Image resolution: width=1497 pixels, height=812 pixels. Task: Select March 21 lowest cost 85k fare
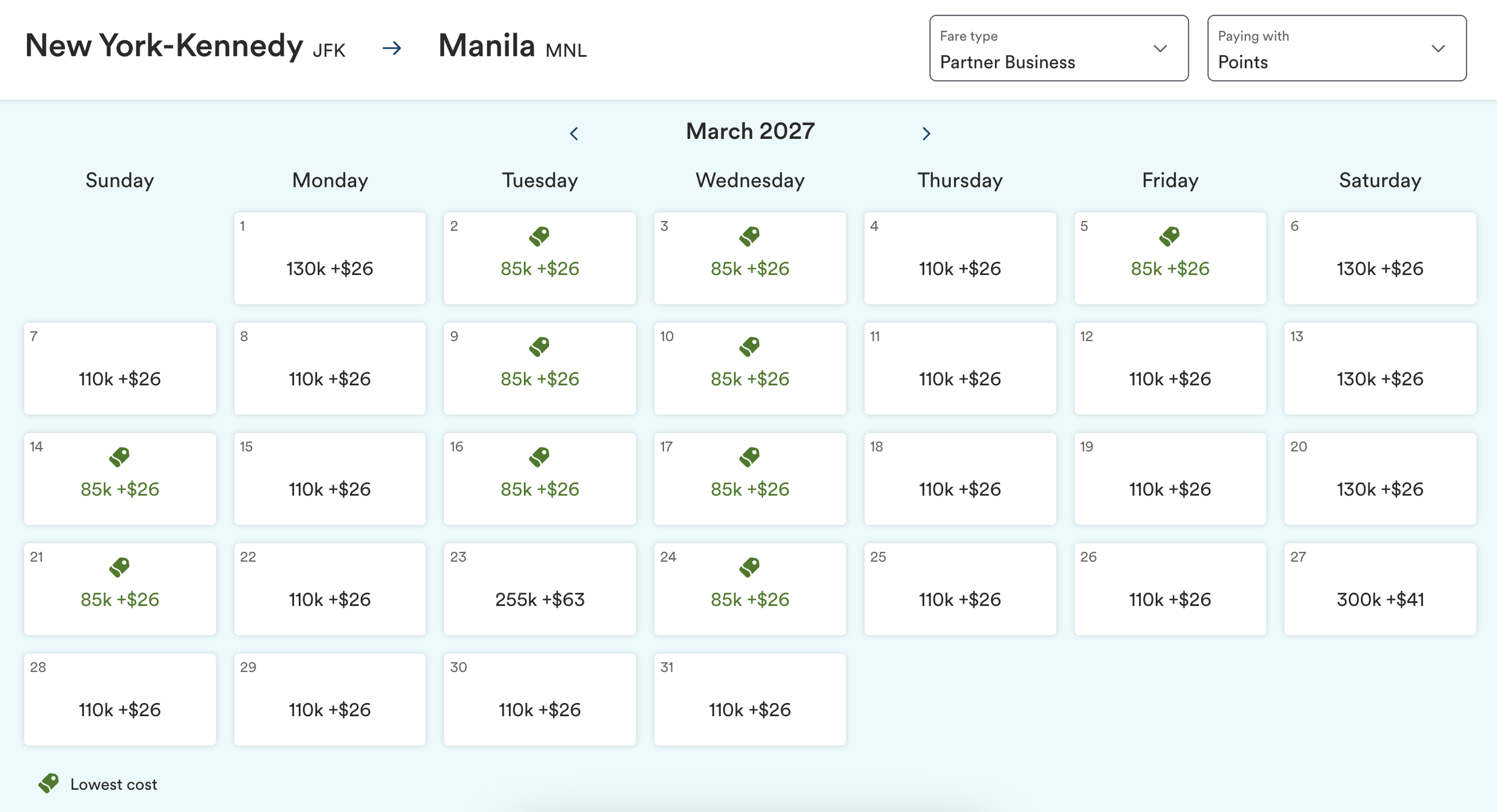tap(120, 589)
